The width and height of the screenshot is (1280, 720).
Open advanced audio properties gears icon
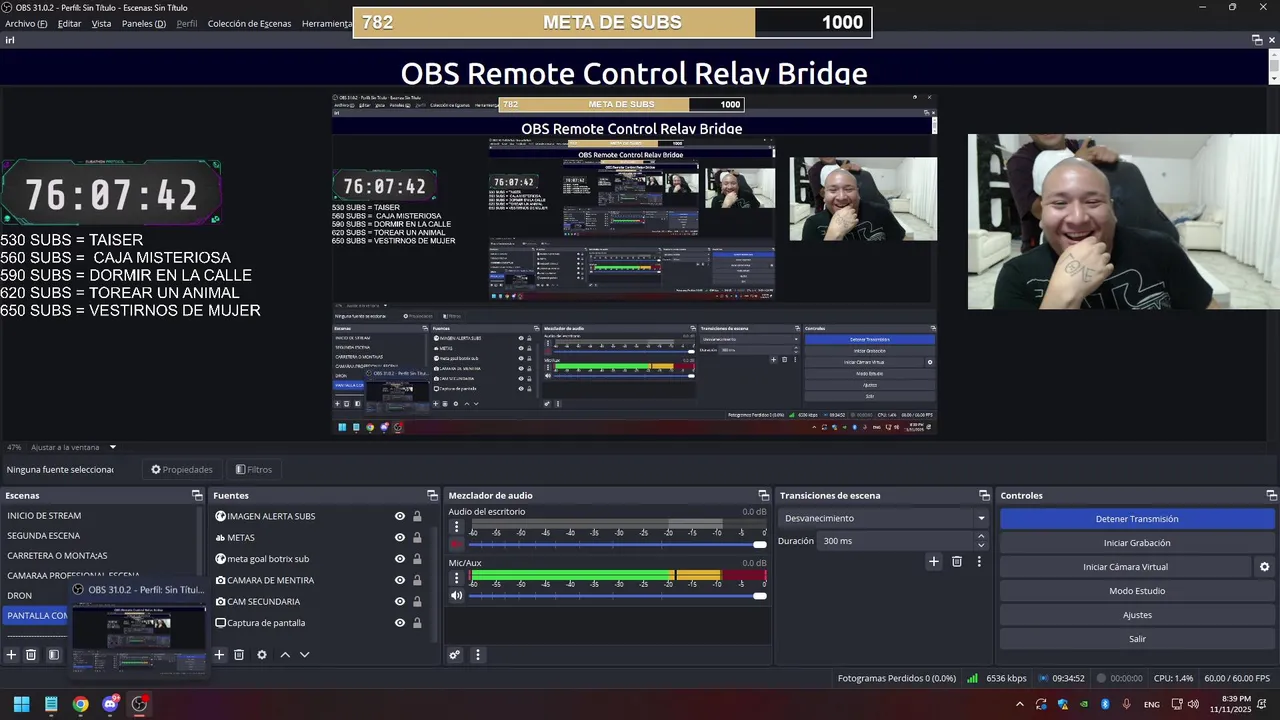(454, 655)
